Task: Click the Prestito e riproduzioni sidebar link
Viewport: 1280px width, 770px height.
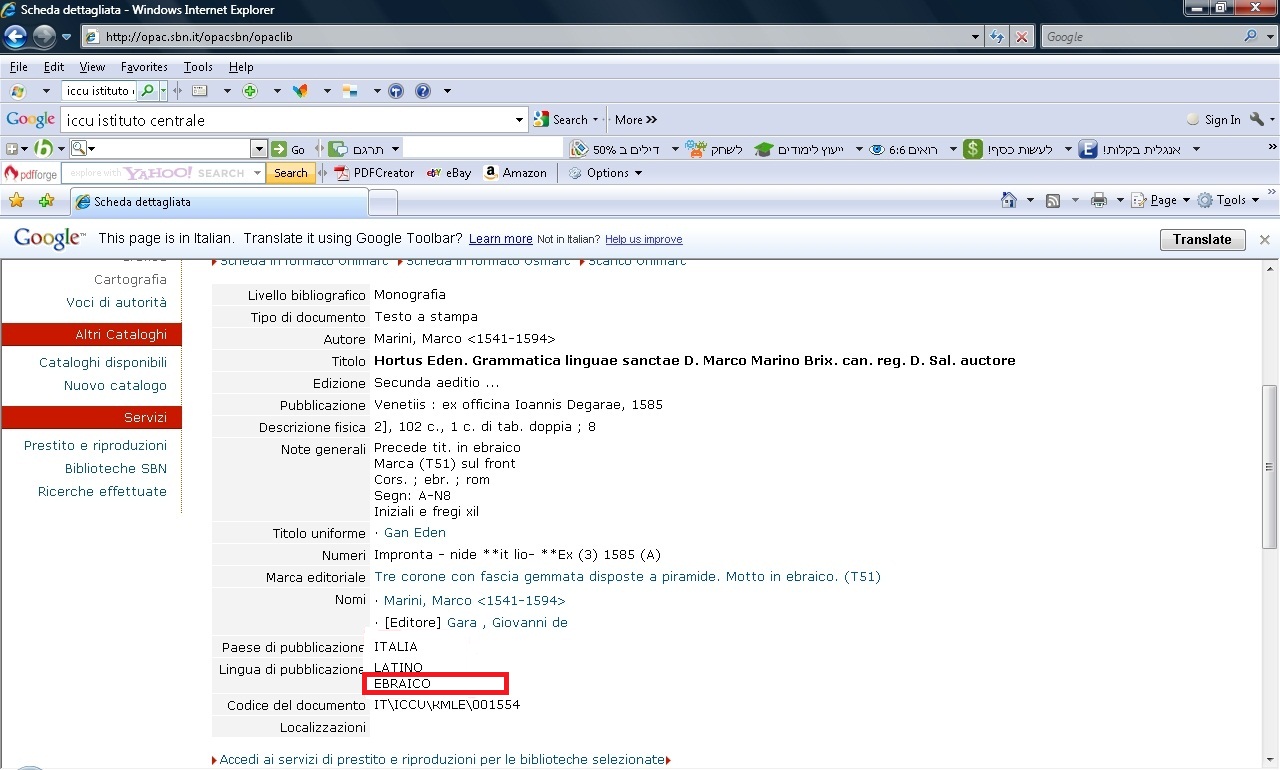Action: point(95,446)
